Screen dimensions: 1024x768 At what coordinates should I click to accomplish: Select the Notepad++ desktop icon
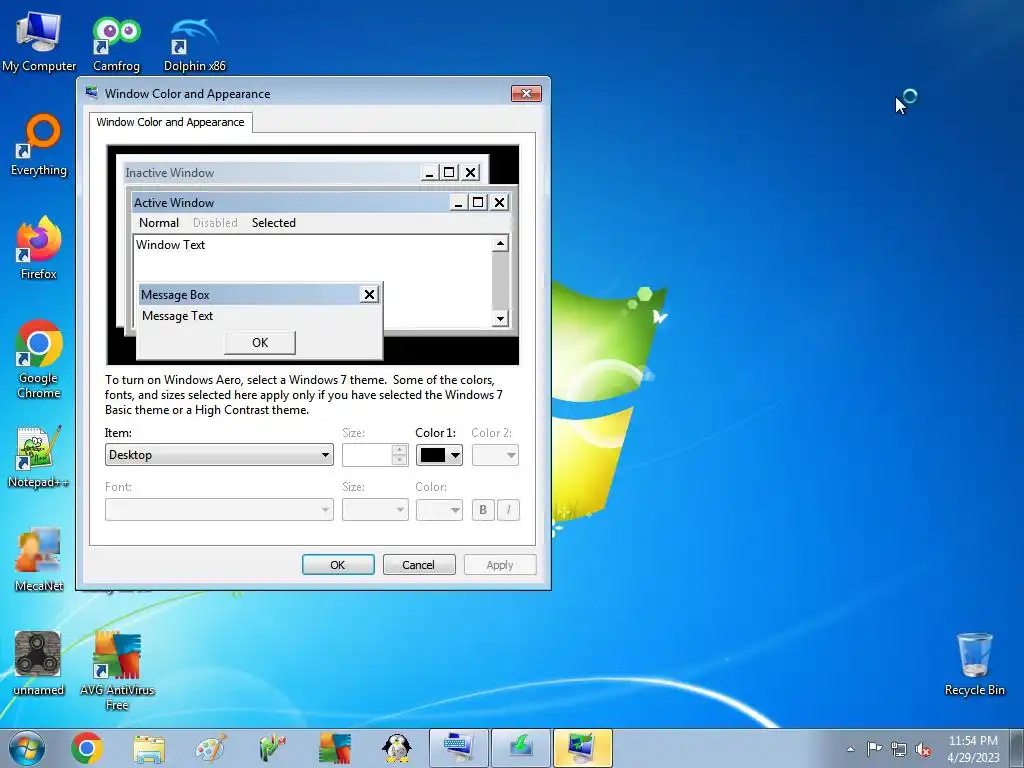[39, 457]
